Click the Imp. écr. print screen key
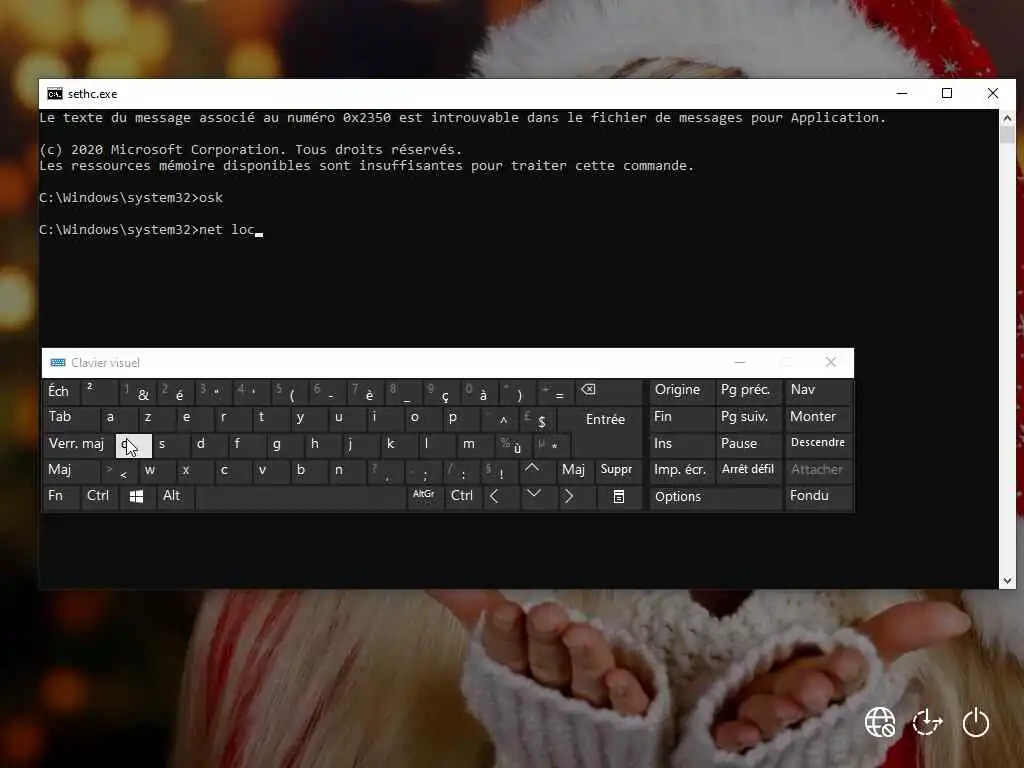 point(681,470)
